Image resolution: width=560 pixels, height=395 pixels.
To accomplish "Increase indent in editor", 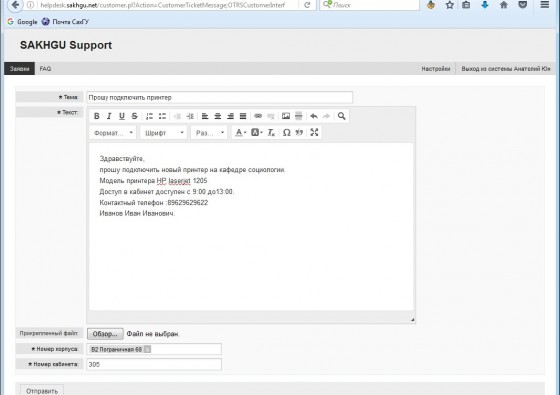I will click(190, 116).
